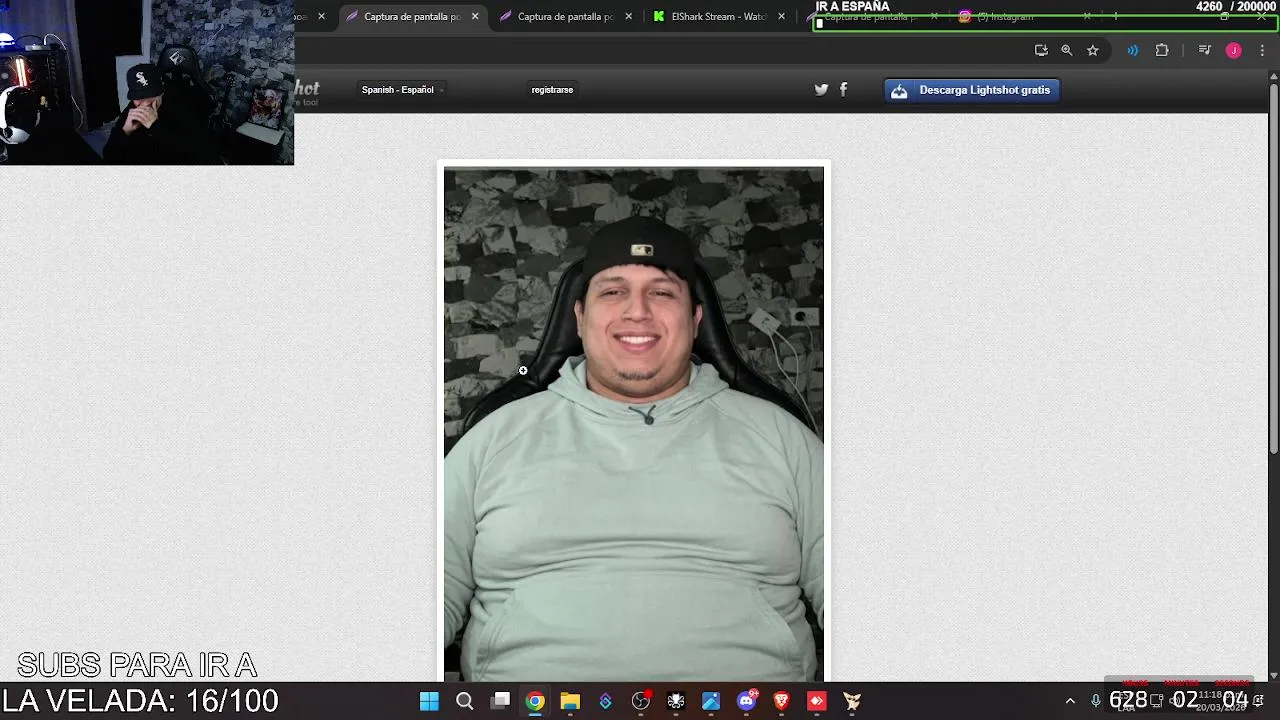Open the Extensions puzzle-piece icon

1162,50
